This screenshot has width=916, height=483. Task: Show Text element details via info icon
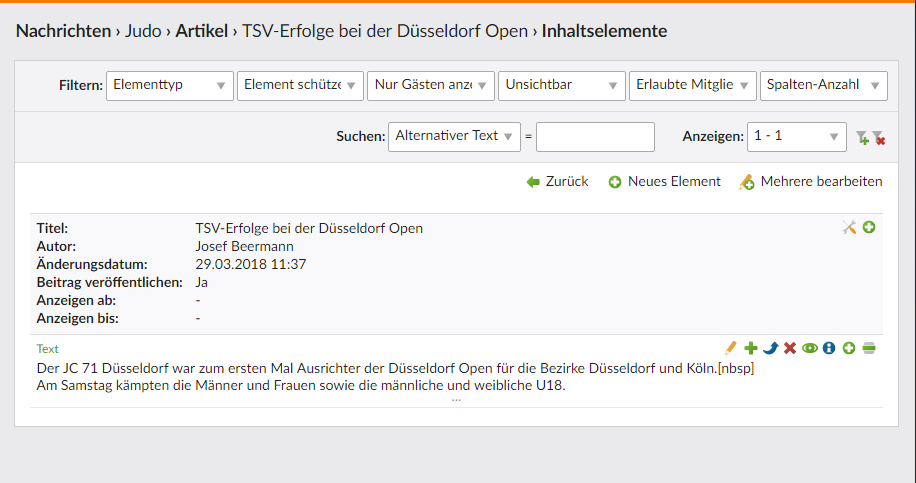click(829, 348)
